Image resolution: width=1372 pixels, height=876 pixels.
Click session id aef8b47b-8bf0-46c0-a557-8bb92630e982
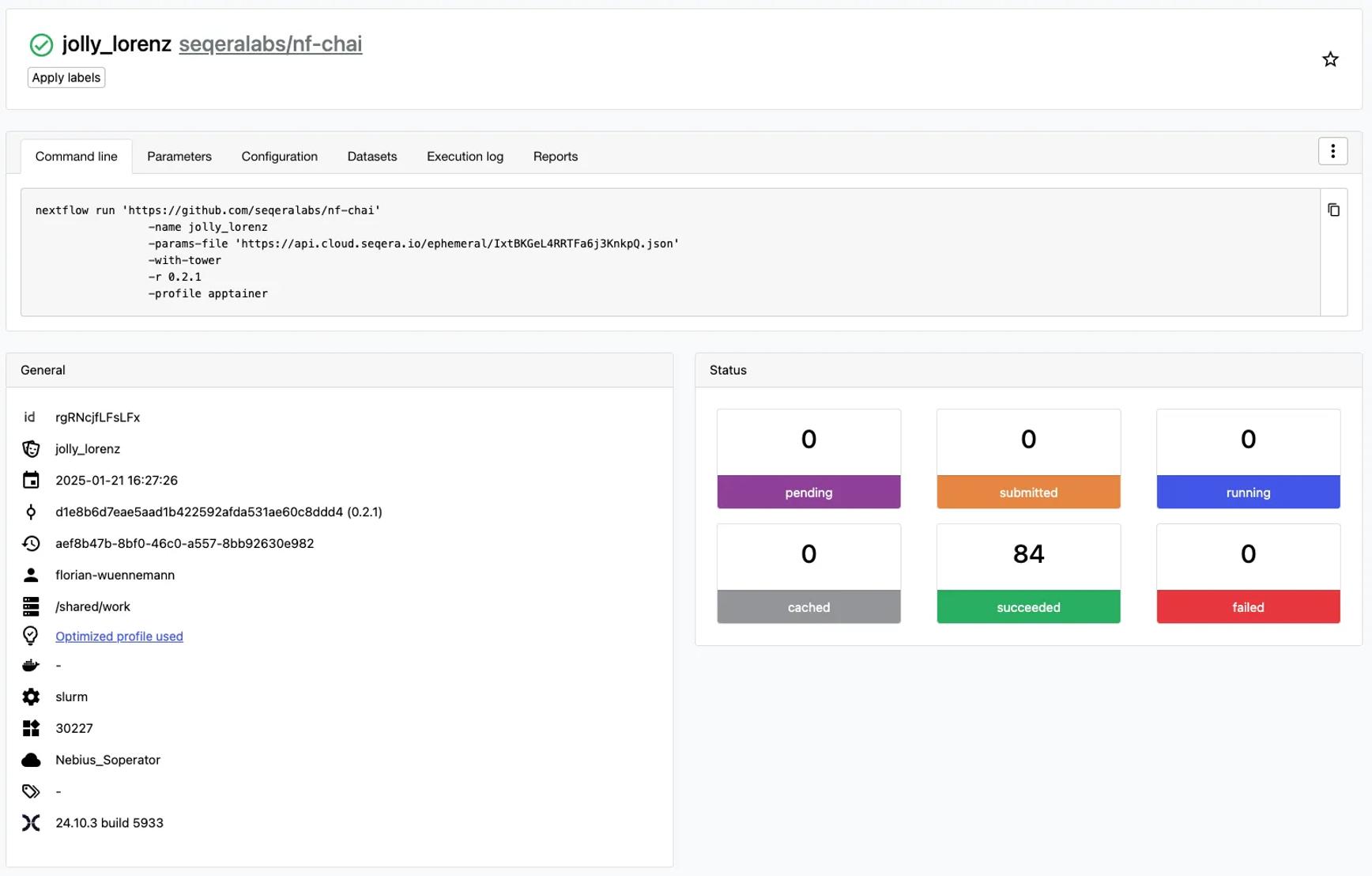pos(185,544)
